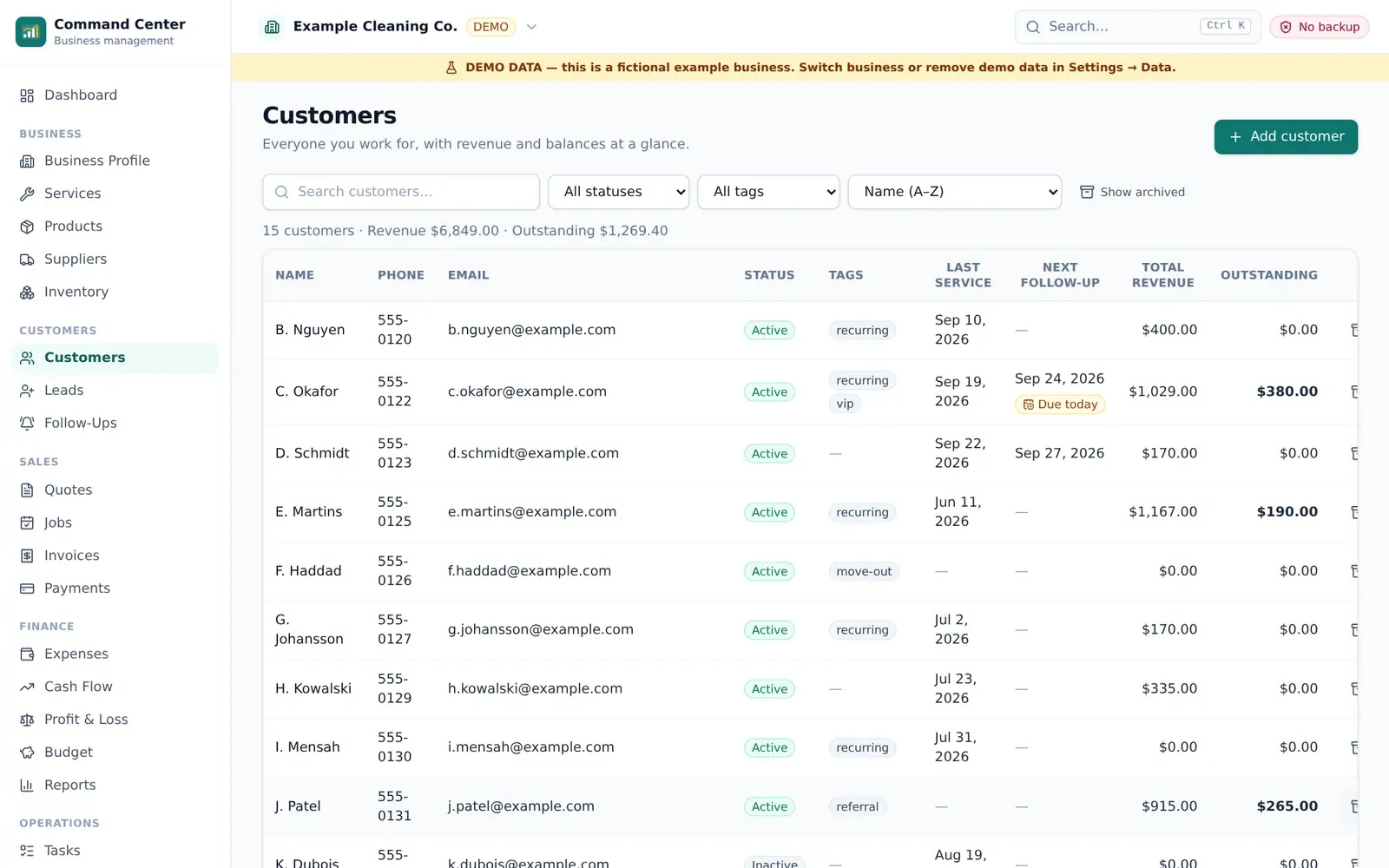1389x868 pixels.
Task: Click the Payments credit card icon
Action: coord(27,589)
